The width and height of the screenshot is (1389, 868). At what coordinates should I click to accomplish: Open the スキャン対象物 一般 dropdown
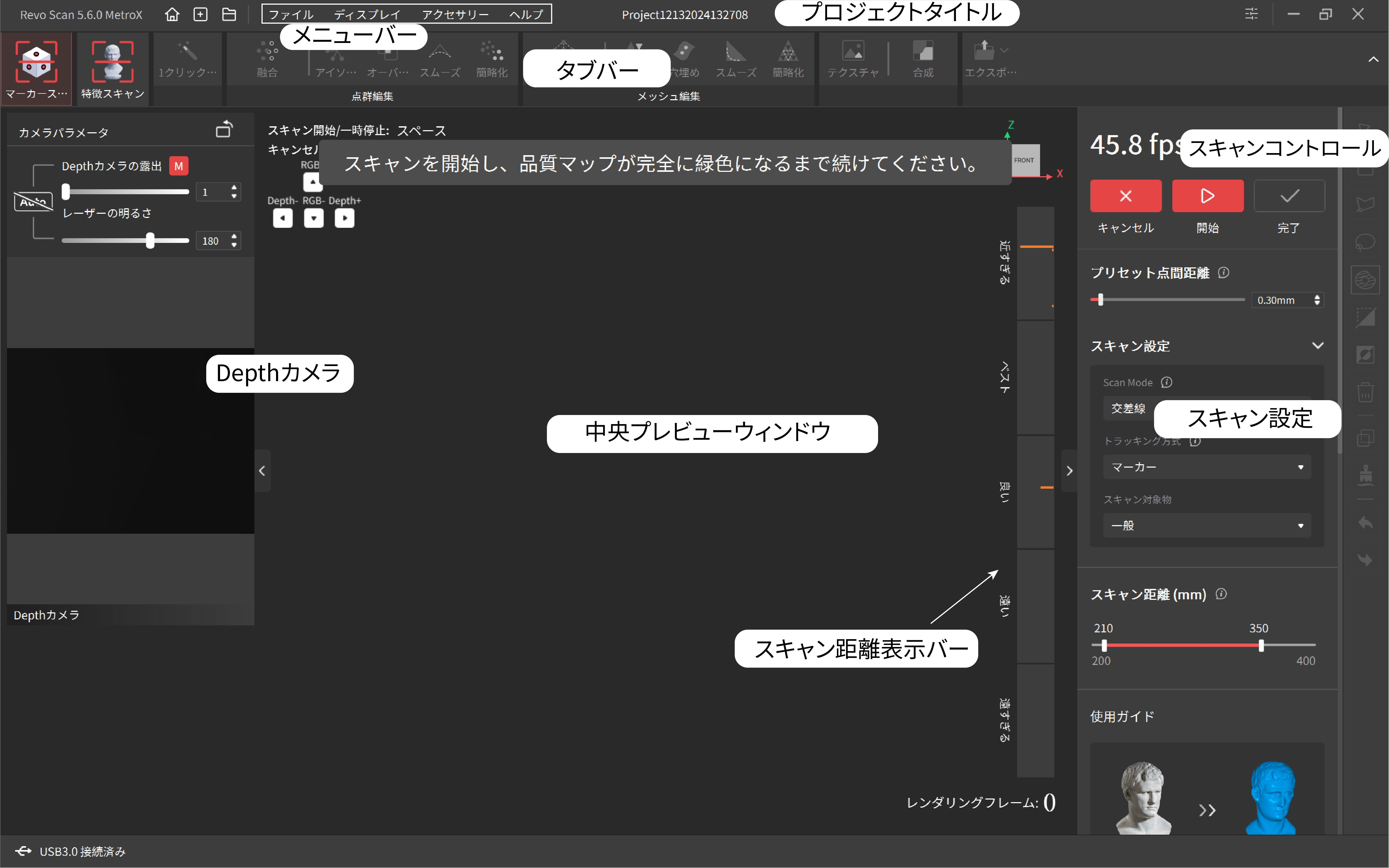[1206, 525]
